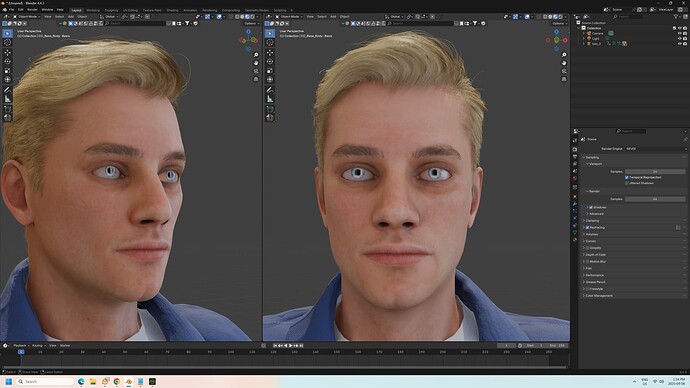Click zoom view icon in right viewport
The width and height of the screenshot is (690, 388).
564,55
